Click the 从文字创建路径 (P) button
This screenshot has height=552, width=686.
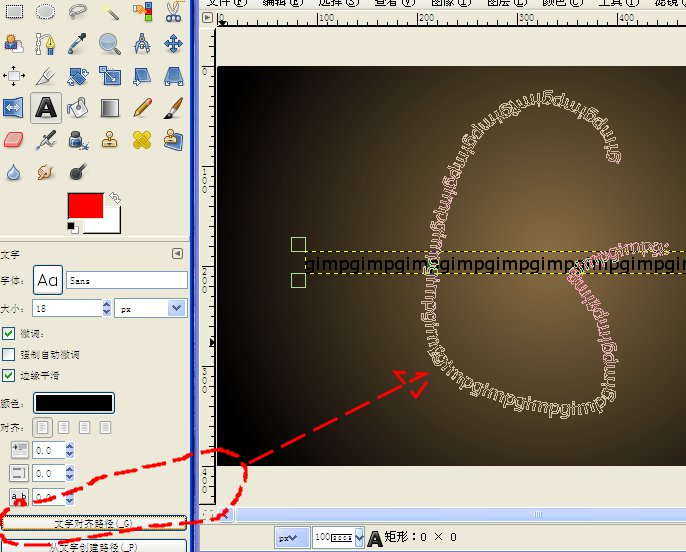pyautogui.click(x=94, y=546)
